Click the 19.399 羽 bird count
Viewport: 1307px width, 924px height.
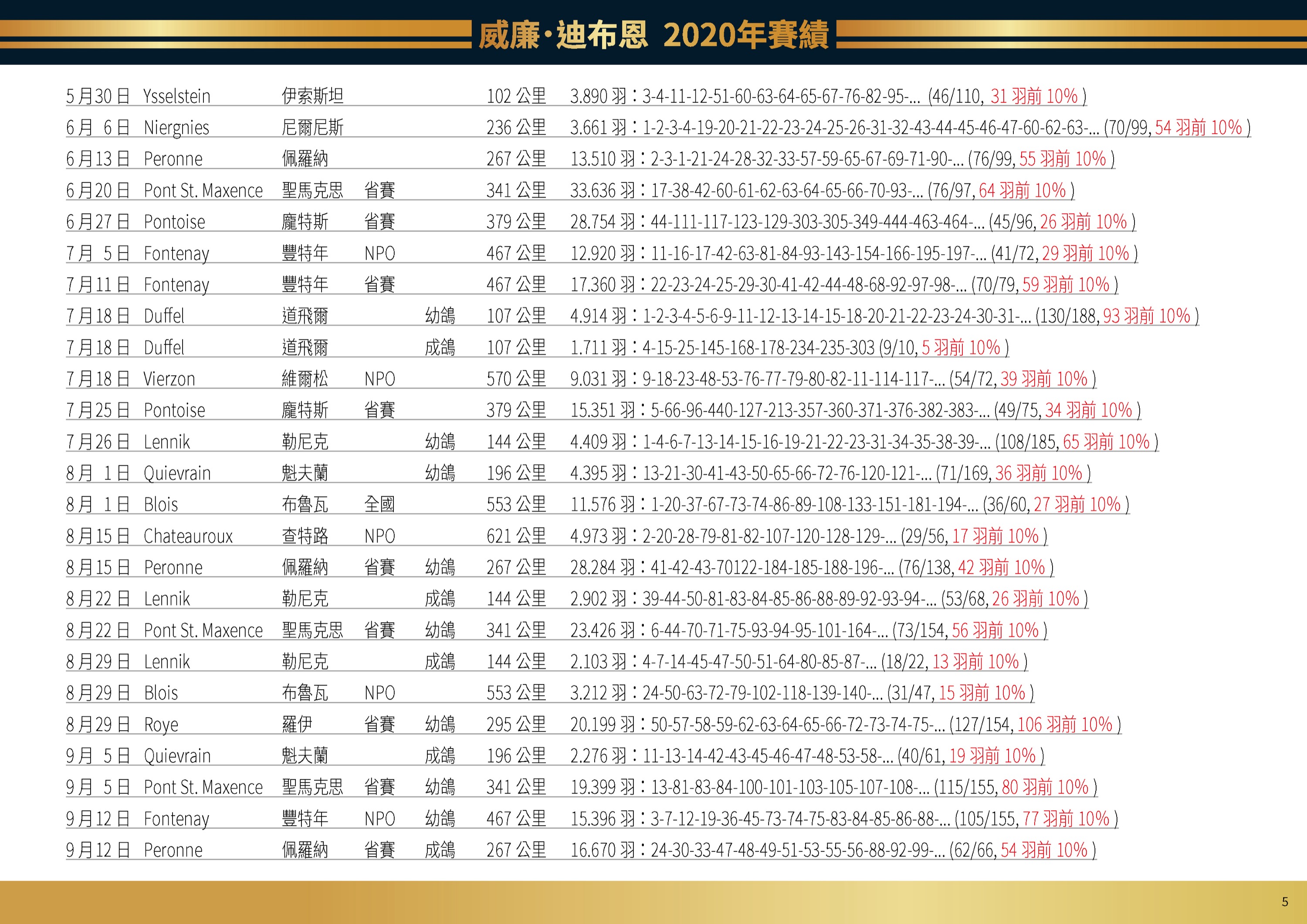pos(603,787)
